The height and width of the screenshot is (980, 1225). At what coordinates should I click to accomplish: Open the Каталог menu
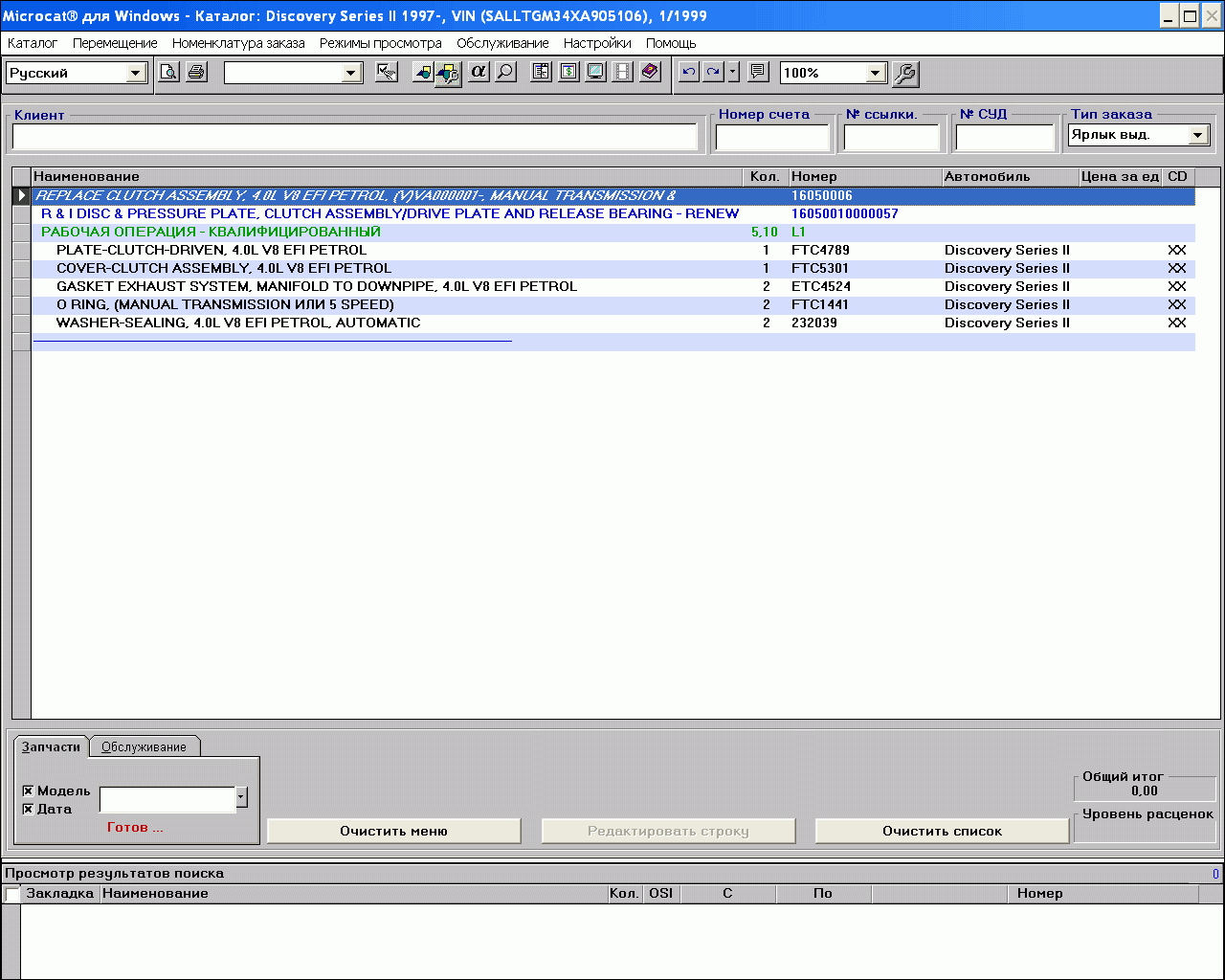33,43
